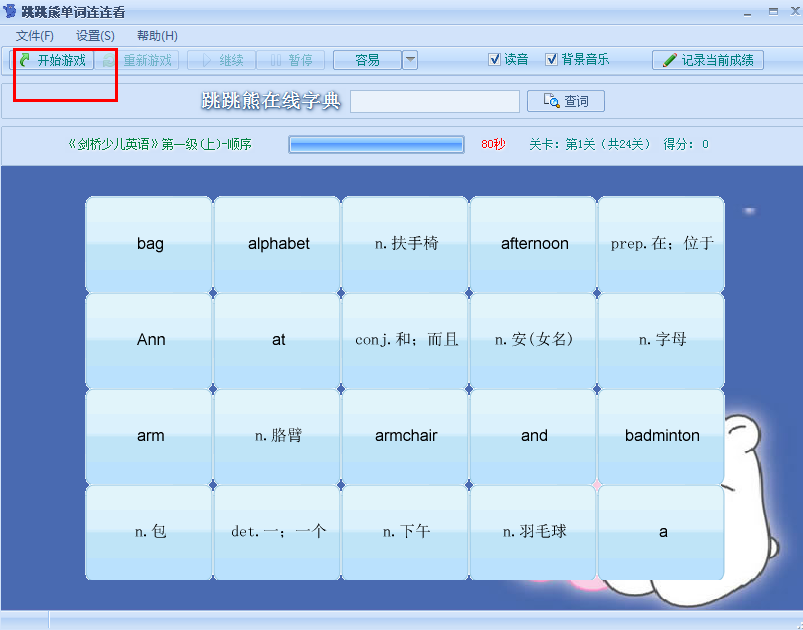Open the 文件(F) menu

coord(34,36)
